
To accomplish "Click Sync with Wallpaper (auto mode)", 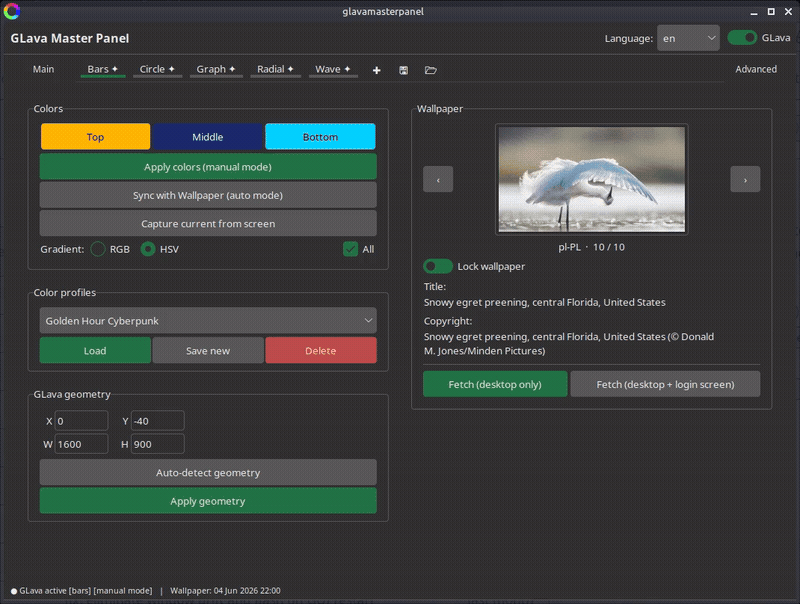I will click(208, 195).
